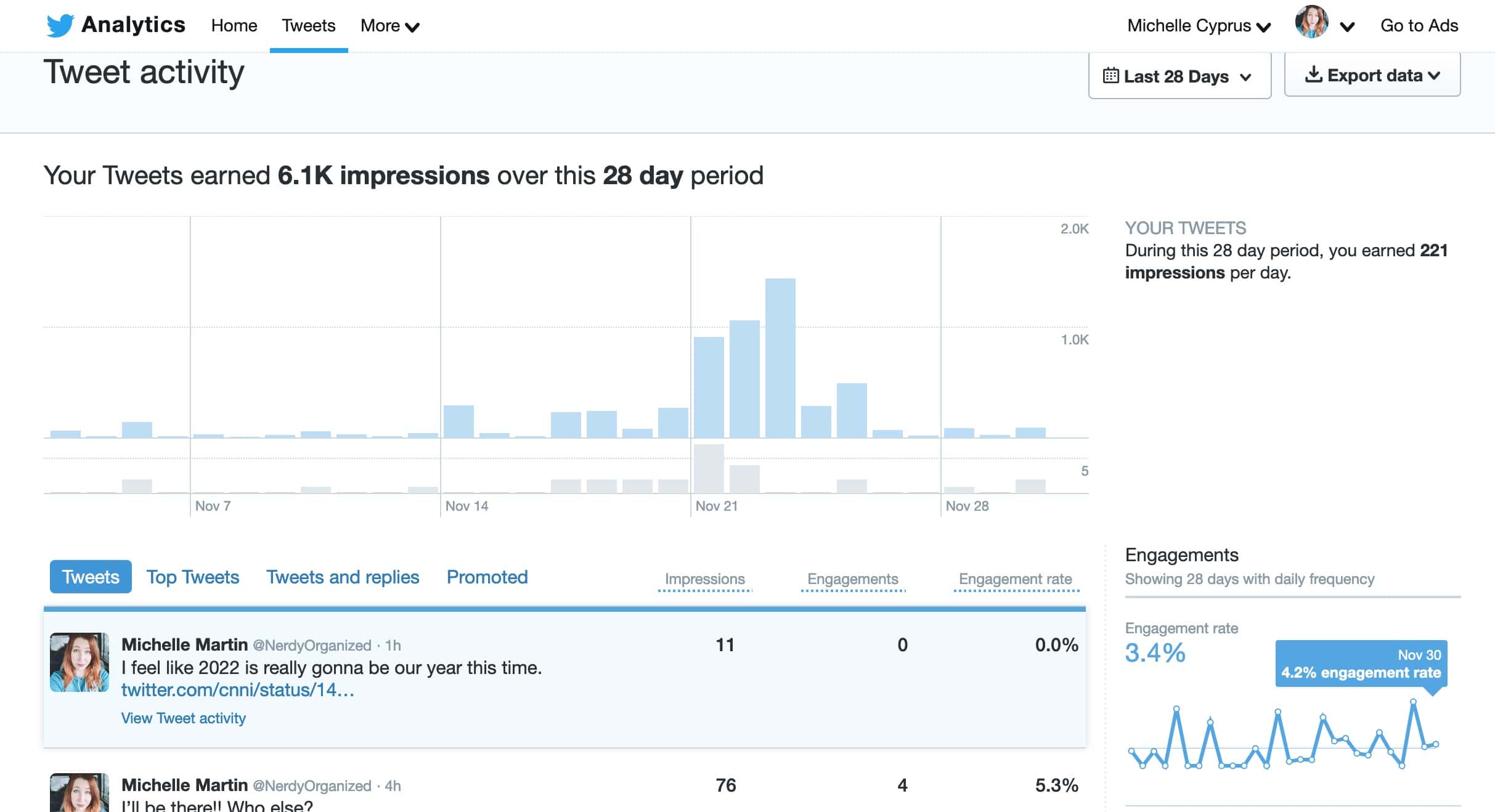
Task: Click the engagement rate sparkline graph
Action: pos(1290,730)
